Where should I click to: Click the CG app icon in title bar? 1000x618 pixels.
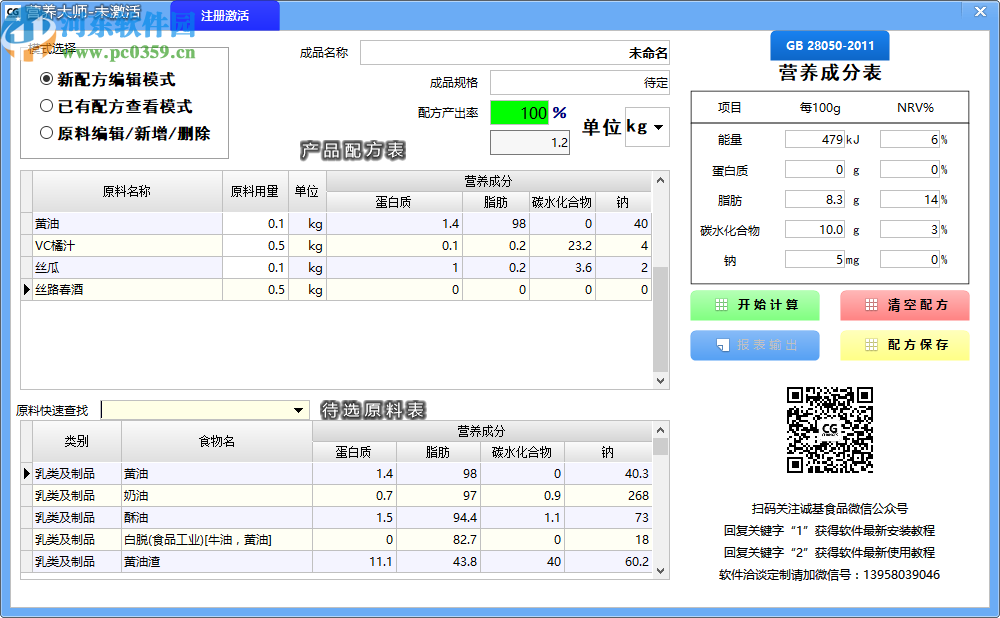(13, 12)
